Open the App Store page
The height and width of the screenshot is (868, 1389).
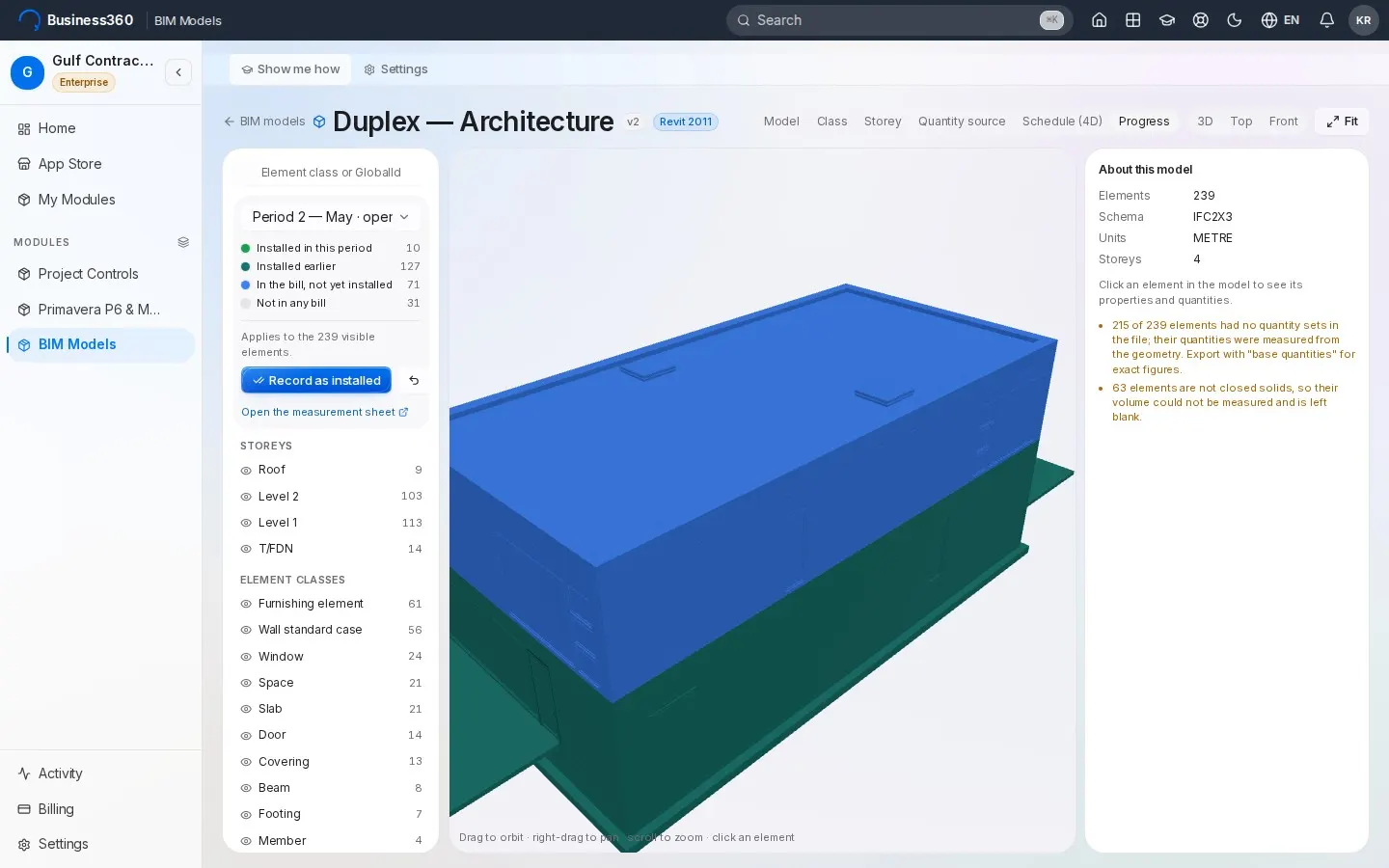(x=100, y=164)
